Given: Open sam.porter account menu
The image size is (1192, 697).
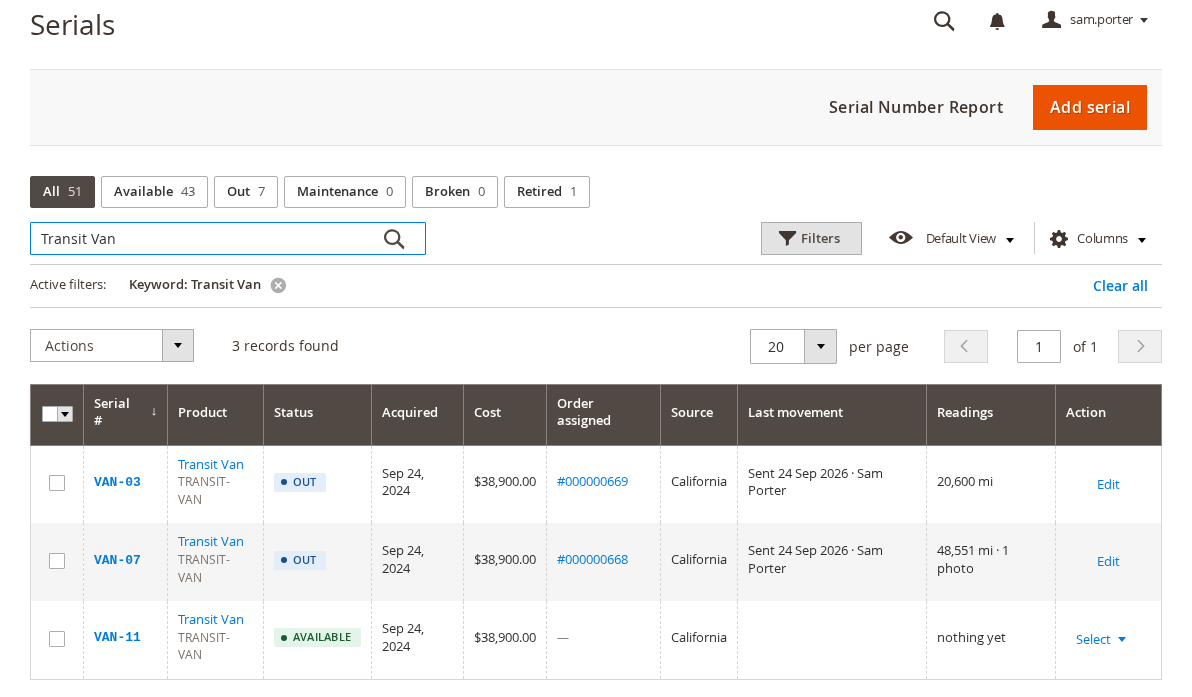Looking at the screenshot, I should [1095, 20].
